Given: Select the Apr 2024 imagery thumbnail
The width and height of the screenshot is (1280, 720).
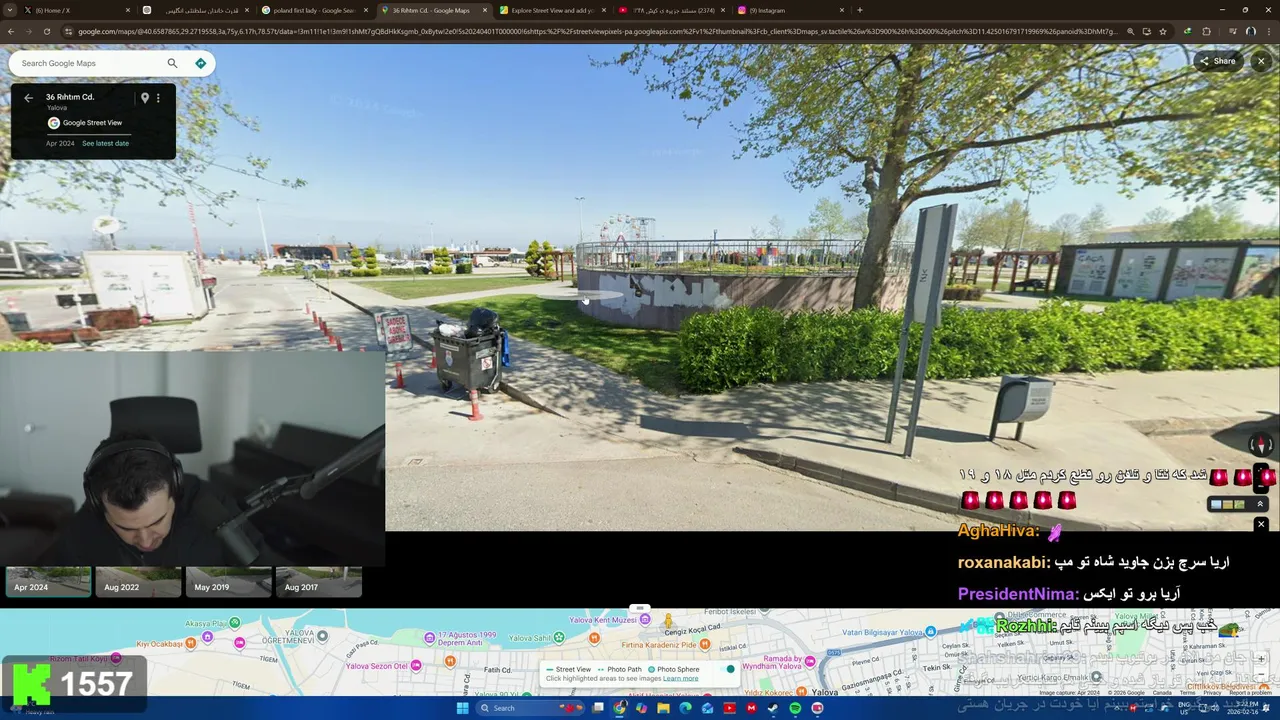Looking at the screenshot, I should click(48, 582).
